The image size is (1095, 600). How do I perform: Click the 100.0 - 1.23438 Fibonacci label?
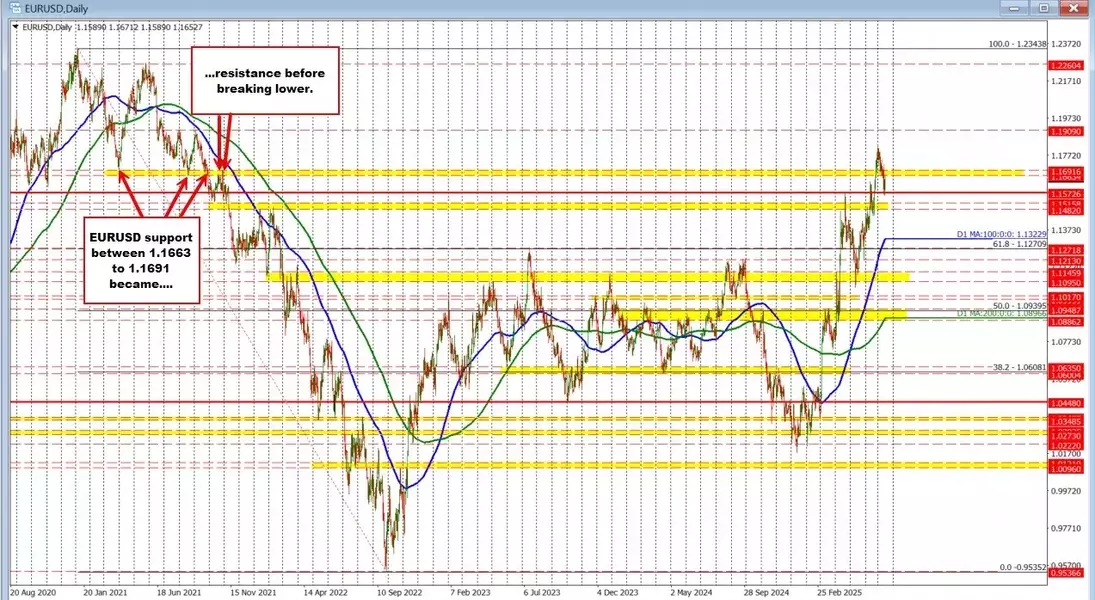click(x=1017, y=44)
